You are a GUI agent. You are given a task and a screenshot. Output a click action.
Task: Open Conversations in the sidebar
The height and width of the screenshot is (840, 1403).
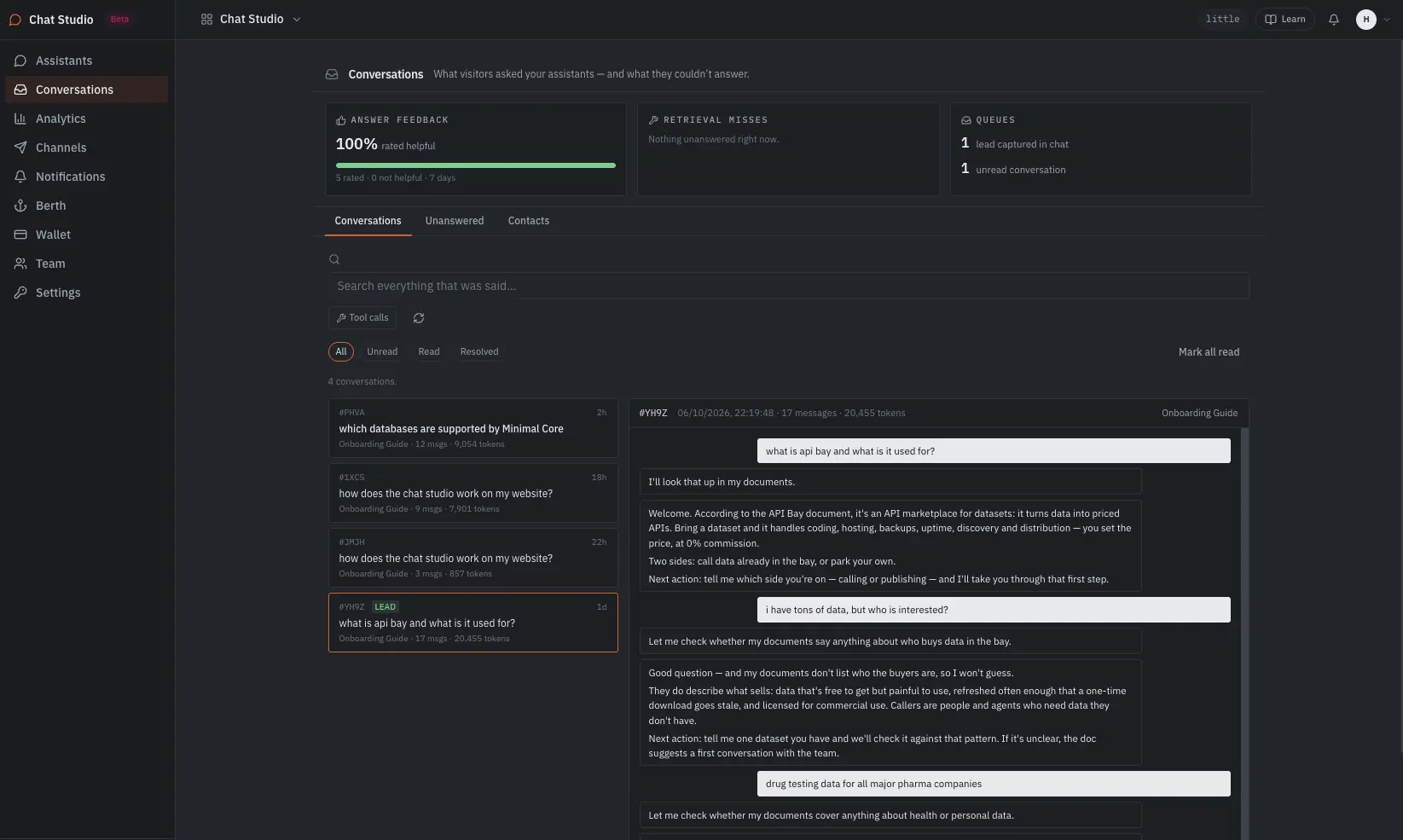coord(86,90)
